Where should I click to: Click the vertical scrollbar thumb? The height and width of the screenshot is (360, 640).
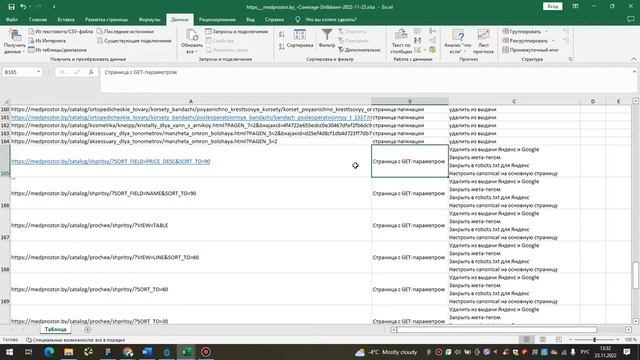pos(636,276)
